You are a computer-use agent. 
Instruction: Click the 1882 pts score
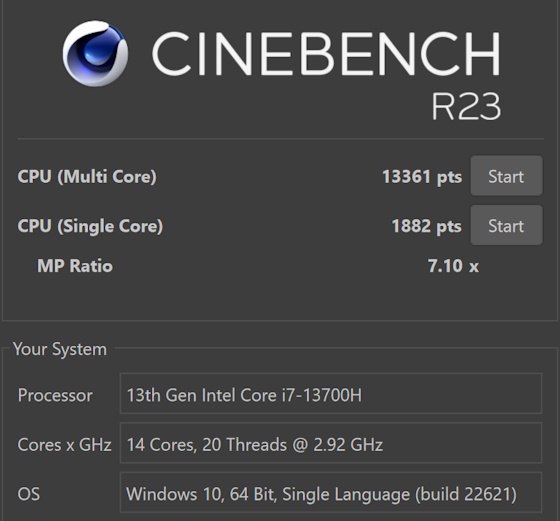(x=427, y=226)
